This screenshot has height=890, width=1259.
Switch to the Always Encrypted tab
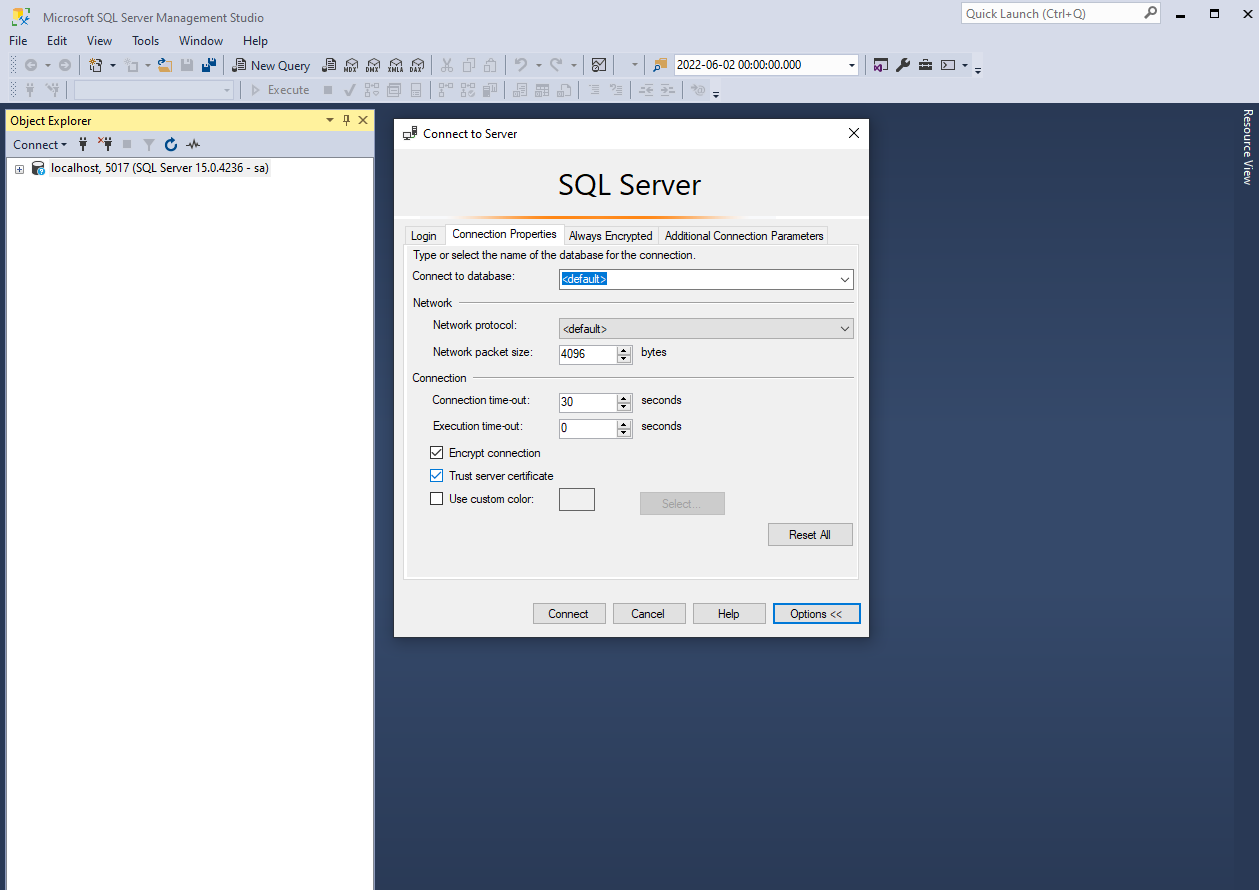pos(610,236)
